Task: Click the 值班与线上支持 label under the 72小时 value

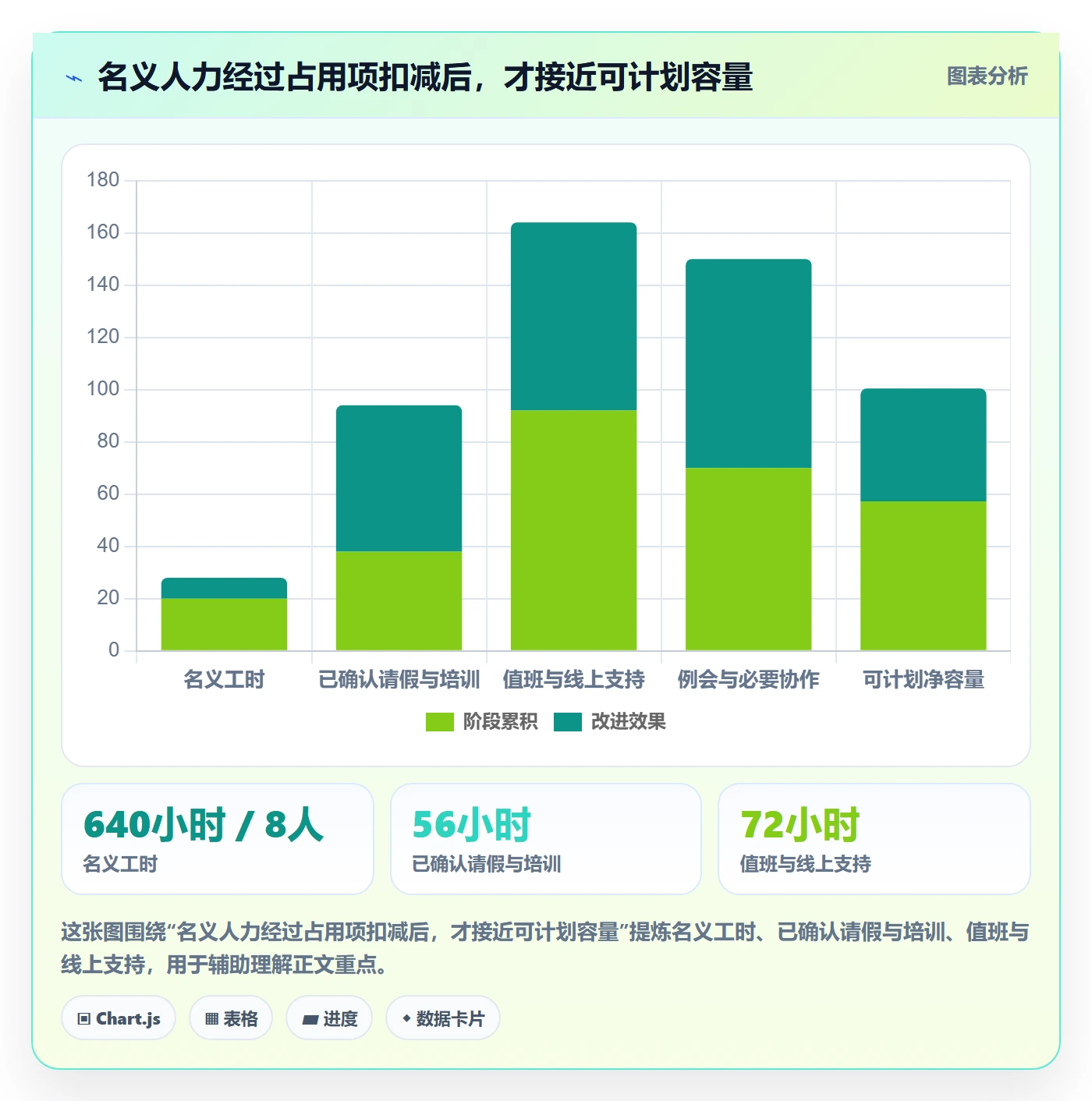Action: click(806, 864)
